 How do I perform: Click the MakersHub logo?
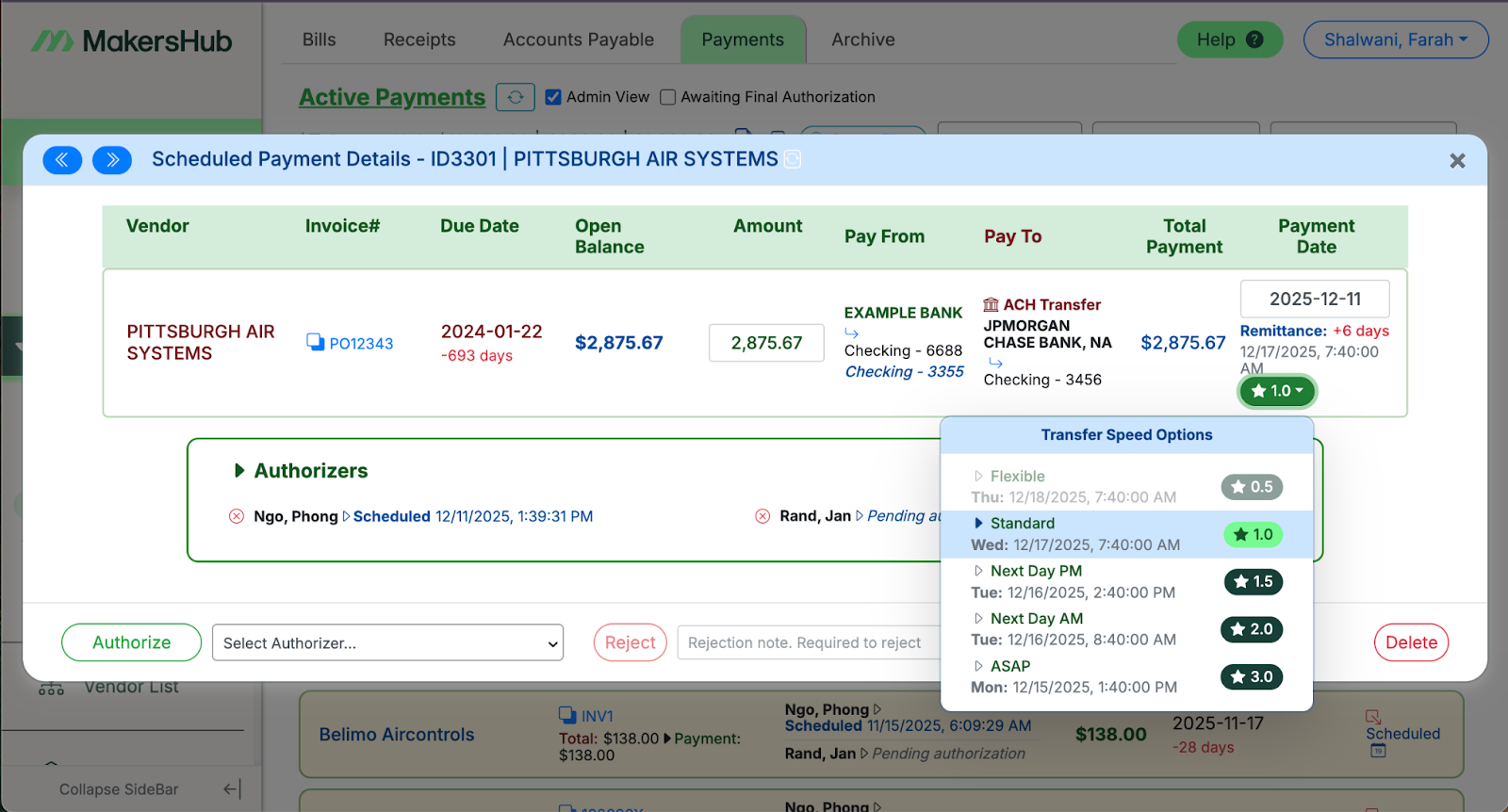pyautogui.click(x=131, y=41)
